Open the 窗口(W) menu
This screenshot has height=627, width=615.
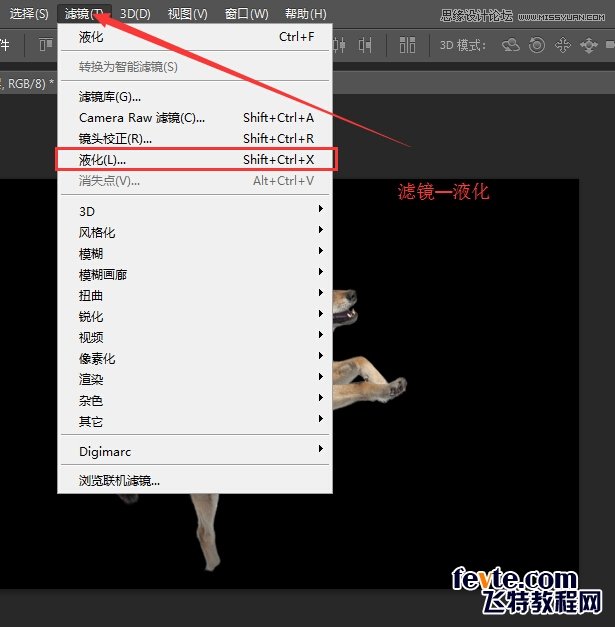click(x=246, y=14)
